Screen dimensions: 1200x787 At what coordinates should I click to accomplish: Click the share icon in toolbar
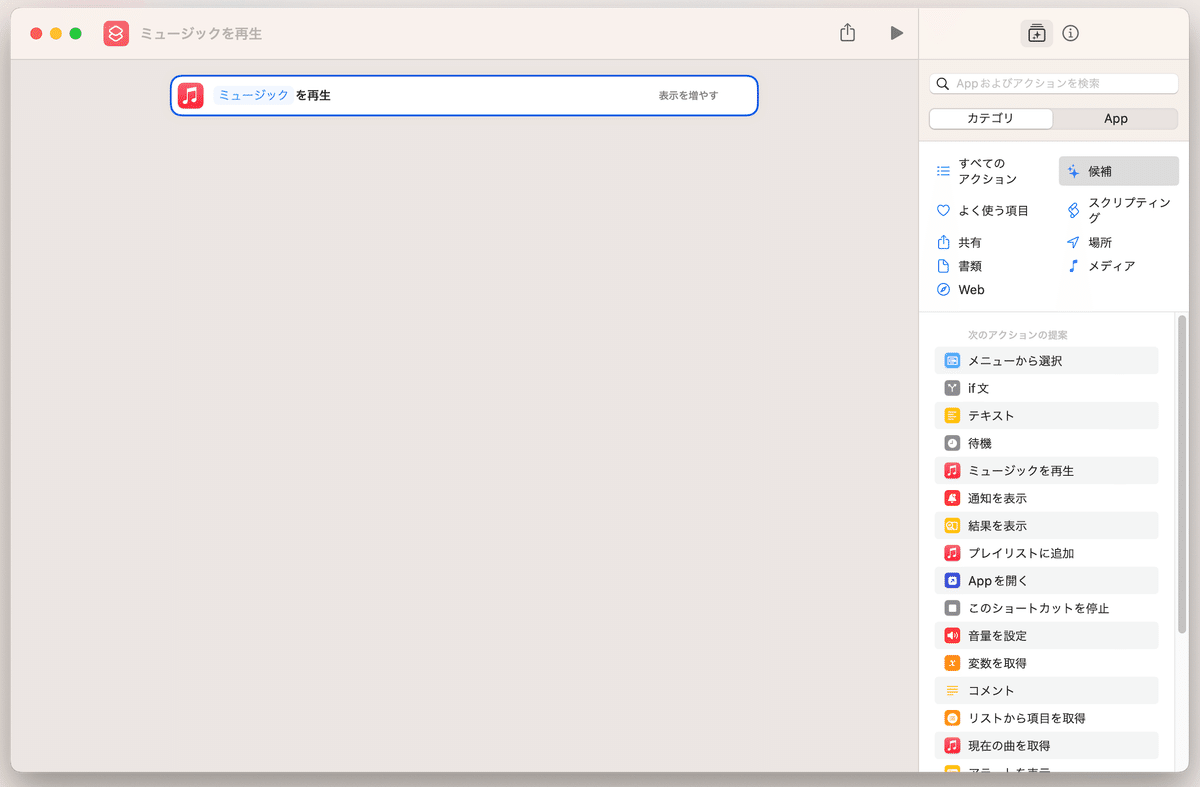pyautogui.click(x=847, y=33)
